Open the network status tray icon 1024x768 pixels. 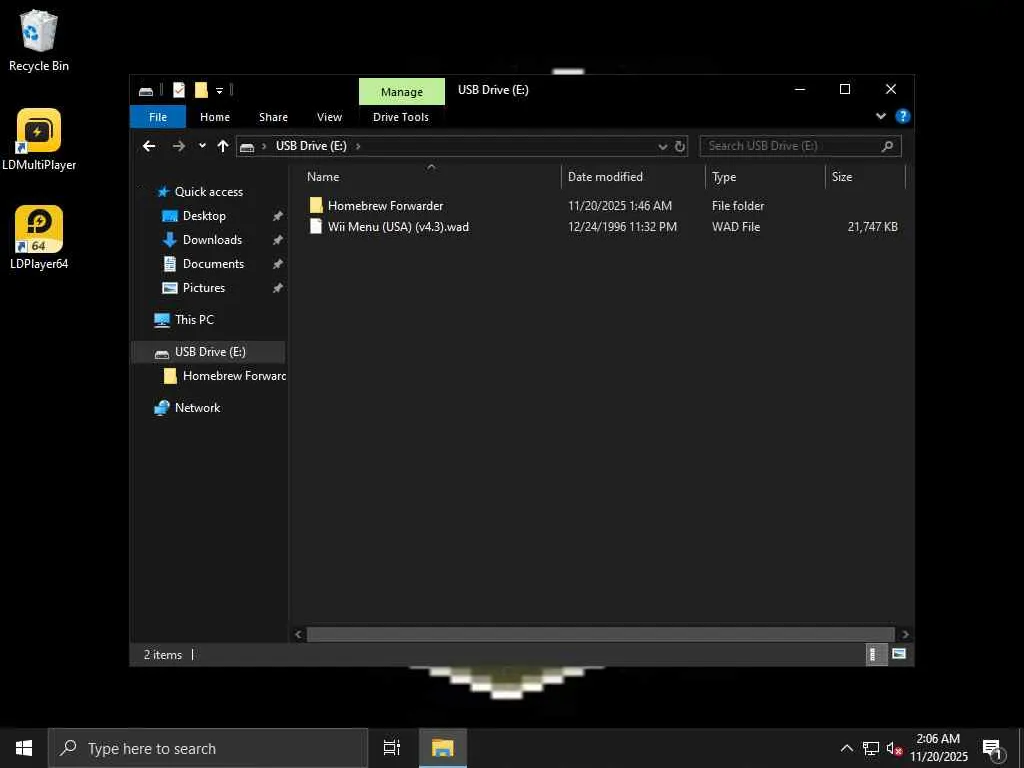pos(871,748)
